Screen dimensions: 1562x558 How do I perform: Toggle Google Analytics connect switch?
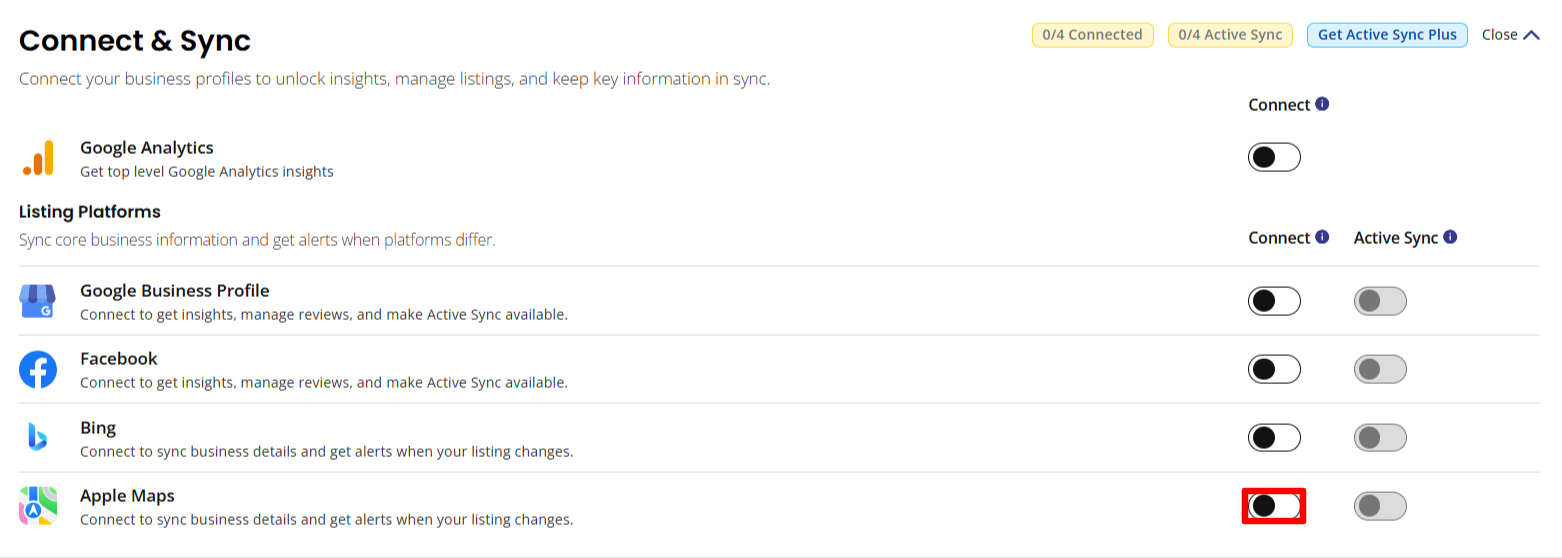coord(1274,157)
